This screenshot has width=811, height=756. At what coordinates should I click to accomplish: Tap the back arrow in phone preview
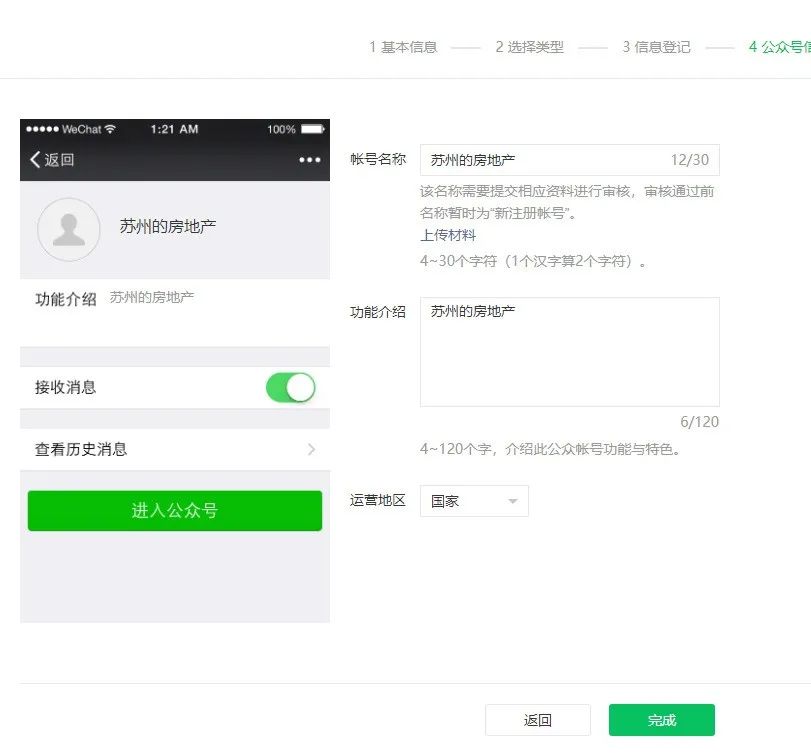pyautogui.click(x=34, y=158)
